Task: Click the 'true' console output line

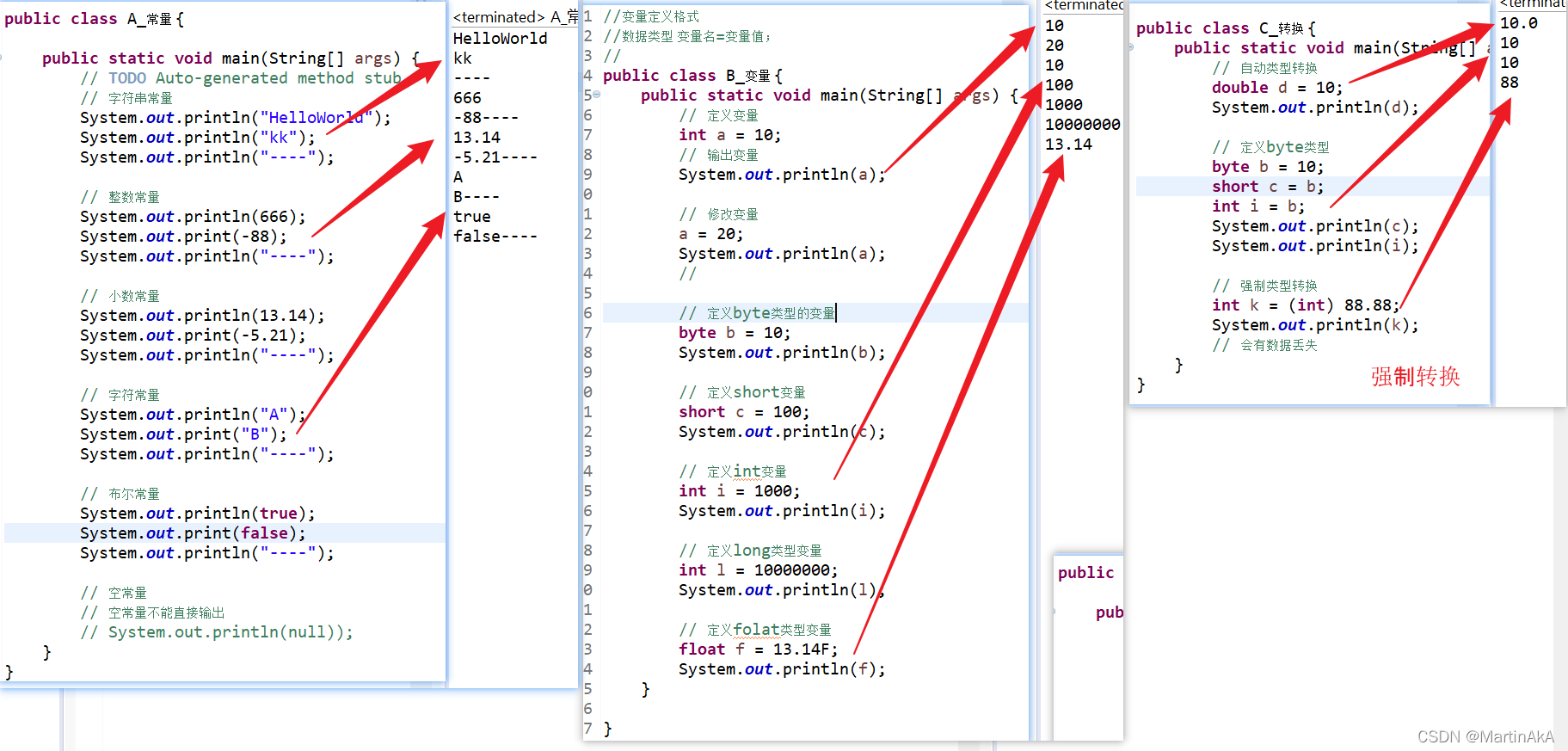Action: 472,217
